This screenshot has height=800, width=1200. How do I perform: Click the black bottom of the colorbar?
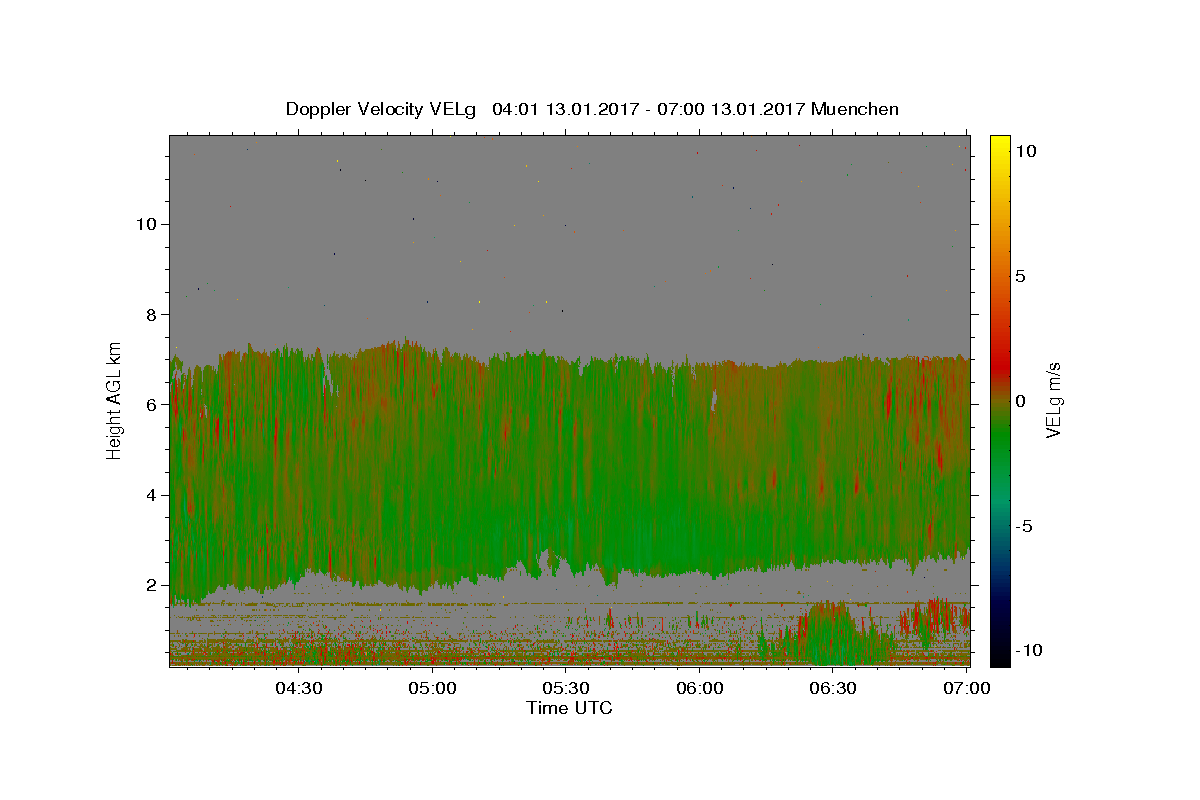1000,660
